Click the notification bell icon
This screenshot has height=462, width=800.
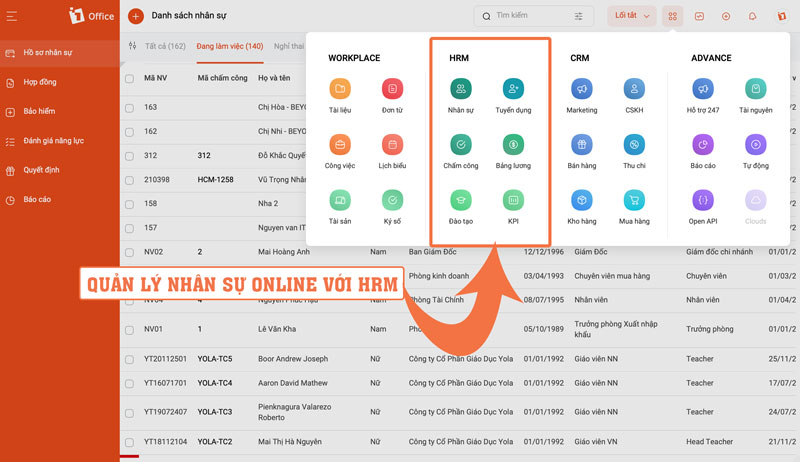(753, 16)
